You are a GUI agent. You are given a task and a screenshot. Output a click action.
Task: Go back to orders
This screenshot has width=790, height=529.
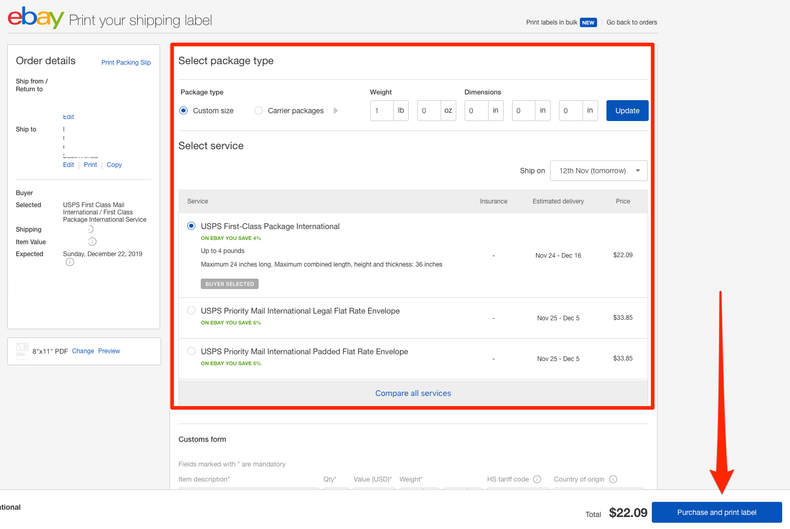click(631, 22)
